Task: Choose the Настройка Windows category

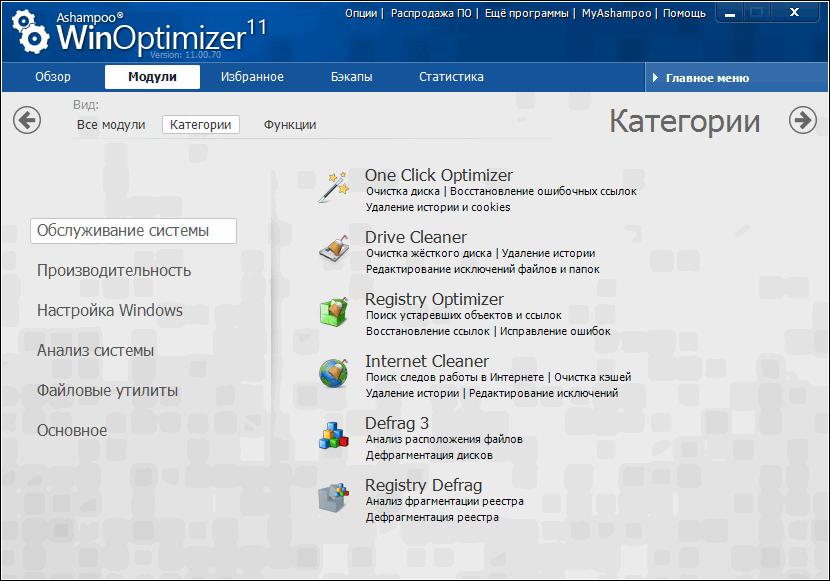Action: click(110, 311)
